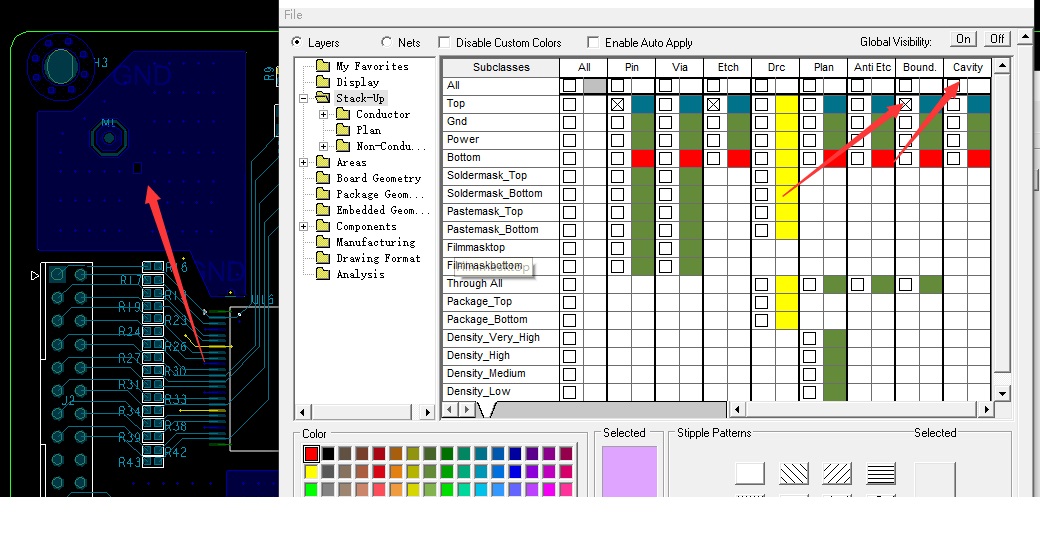Open the My Favorites folder
The width and height of the screenshot is (1040, 540).
click(322, 66)
